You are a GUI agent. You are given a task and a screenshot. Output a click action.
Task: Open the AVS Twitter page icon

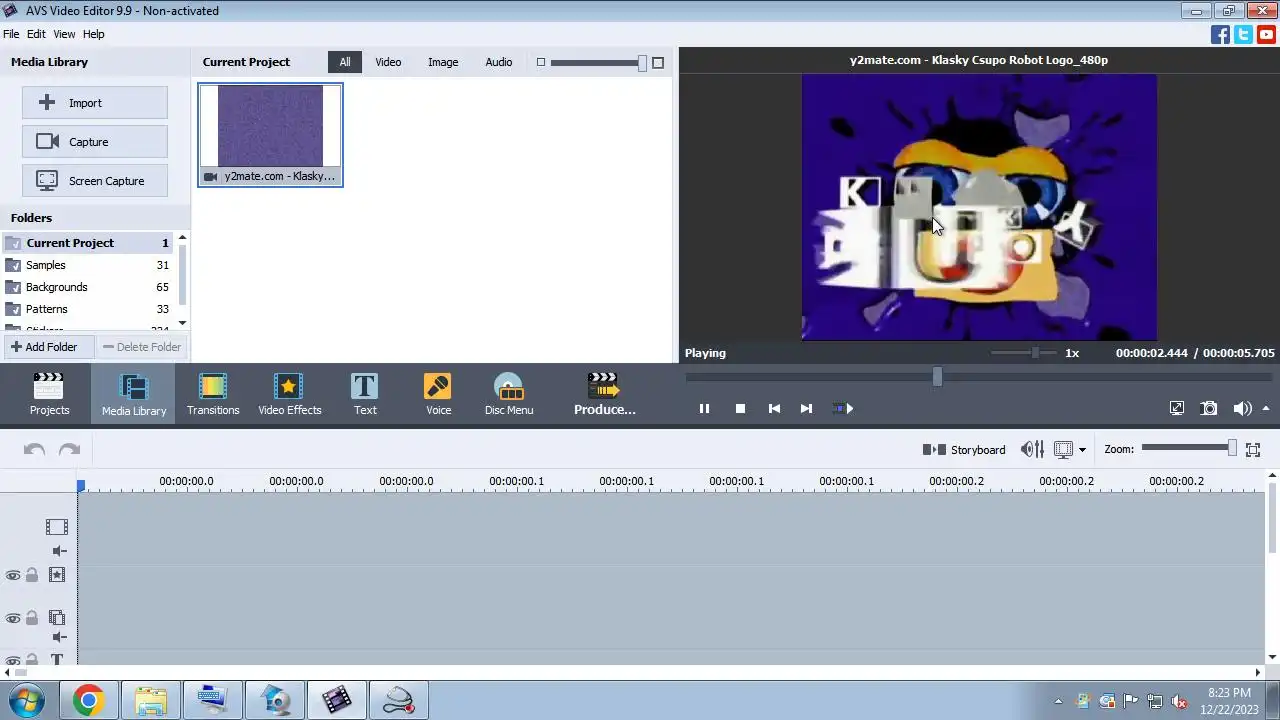pos(1243,34)
